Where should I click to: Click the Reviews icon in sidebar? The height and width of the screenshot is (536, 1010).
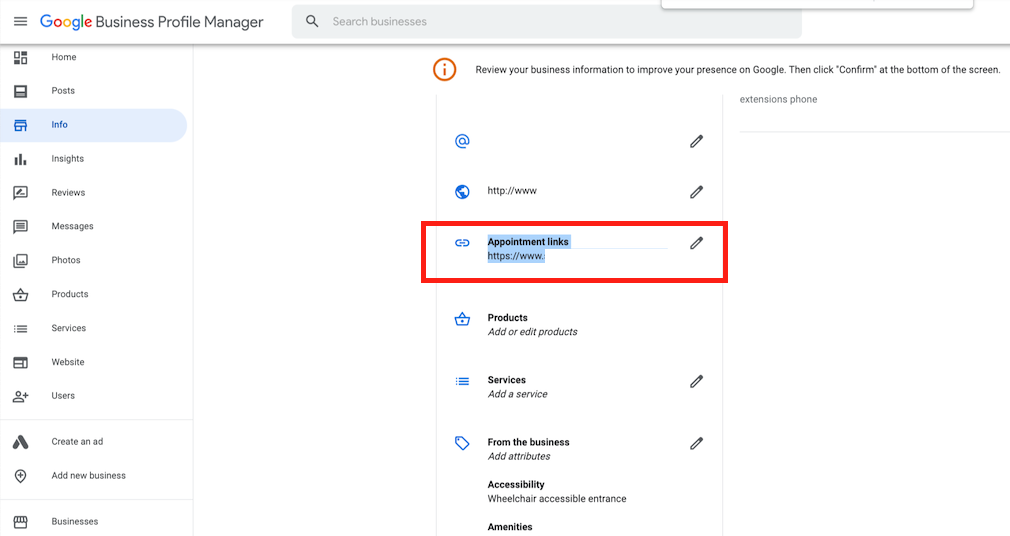[x=21, y=193]
